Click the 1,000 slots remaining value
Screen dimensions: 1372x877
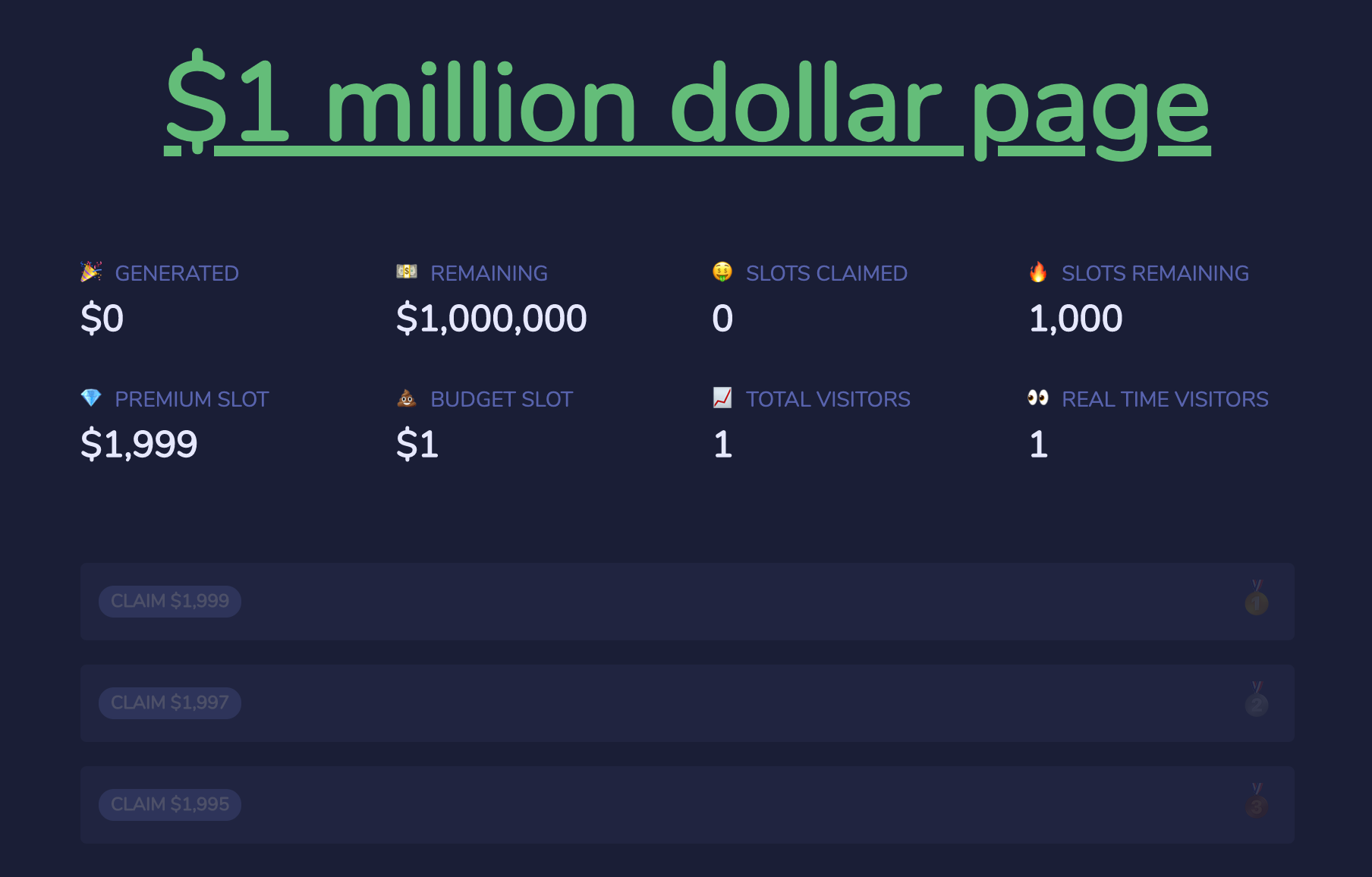pos(1076,318)
